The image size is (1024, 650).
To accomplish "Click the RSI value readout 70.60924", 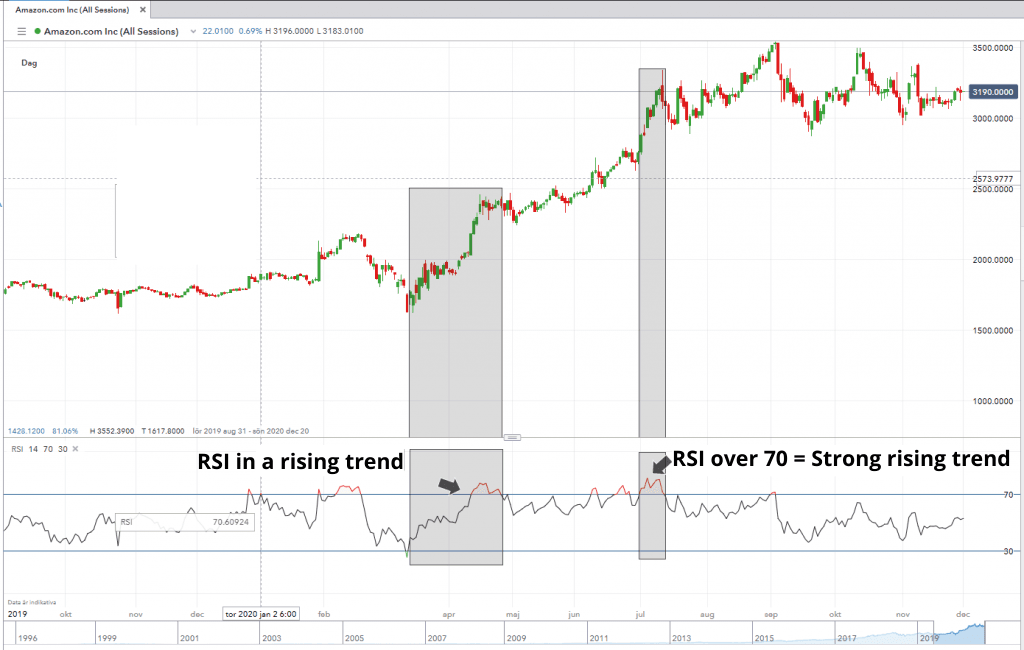I will click(x=231, y=522).
